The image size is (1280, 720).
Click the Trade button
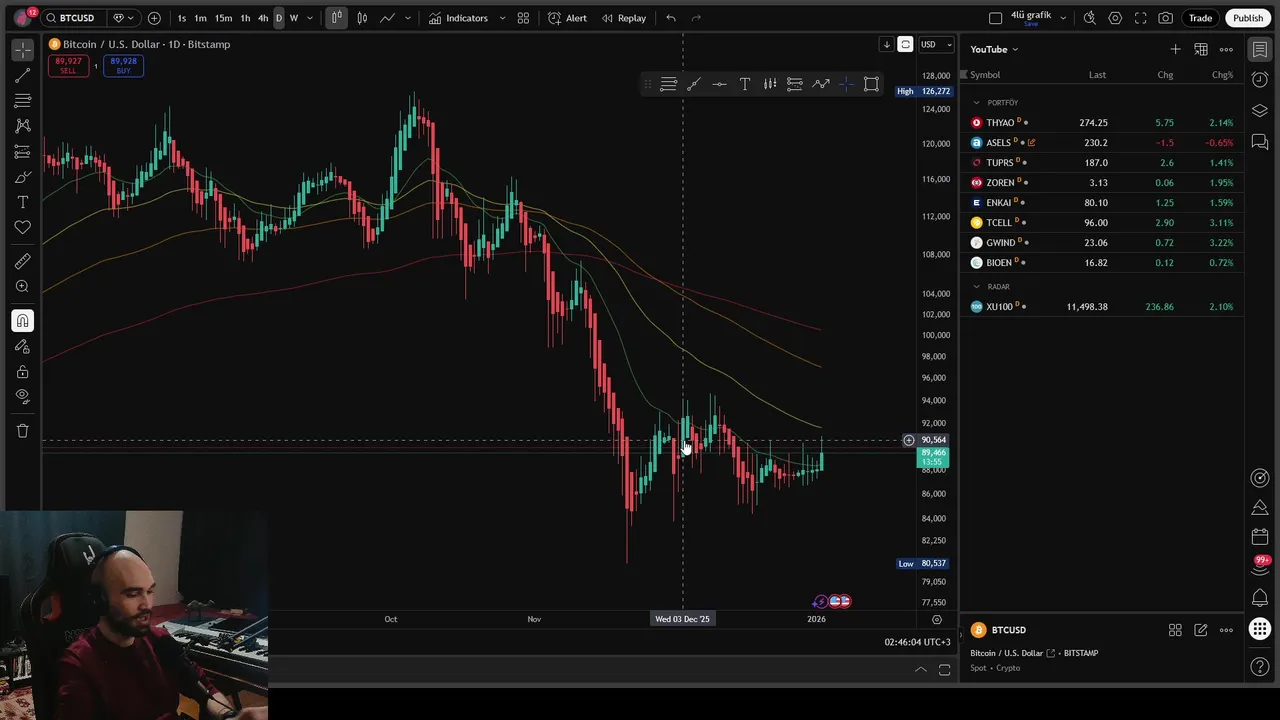point(1200,18)
